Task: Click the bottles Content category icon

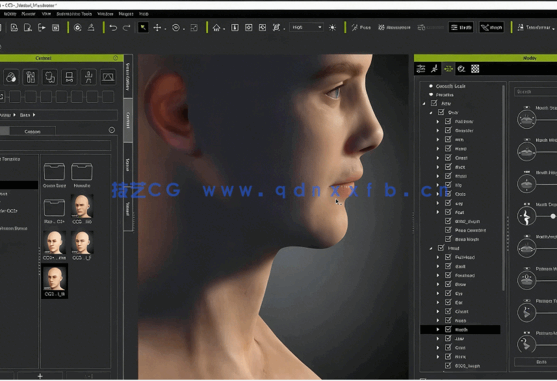Action: [30, 77]
